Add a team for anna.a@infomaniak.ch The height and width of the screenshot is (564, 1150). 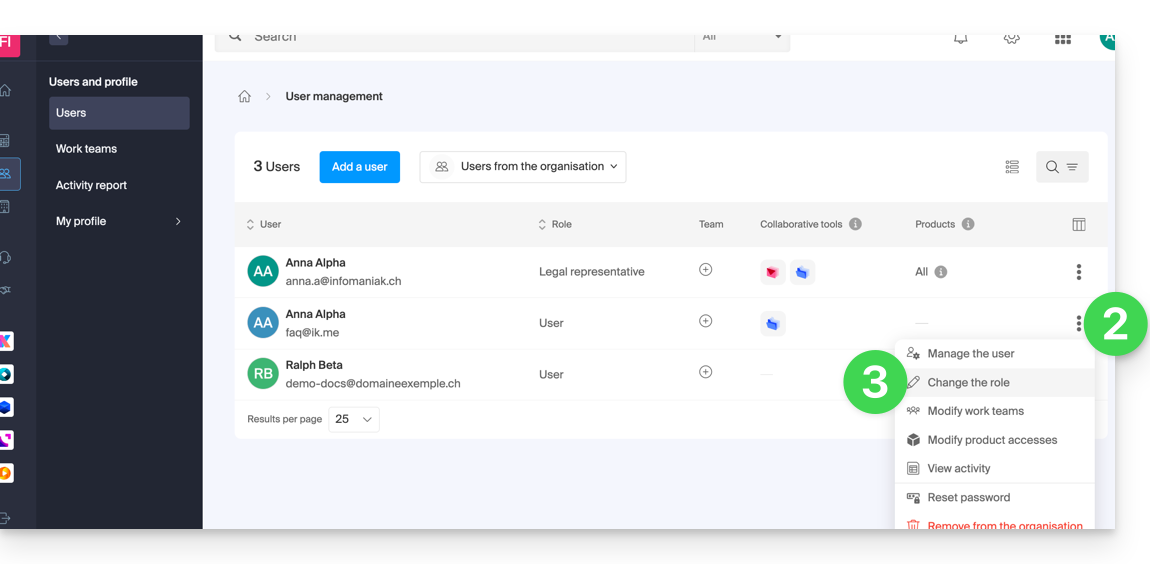pos(706,270)
